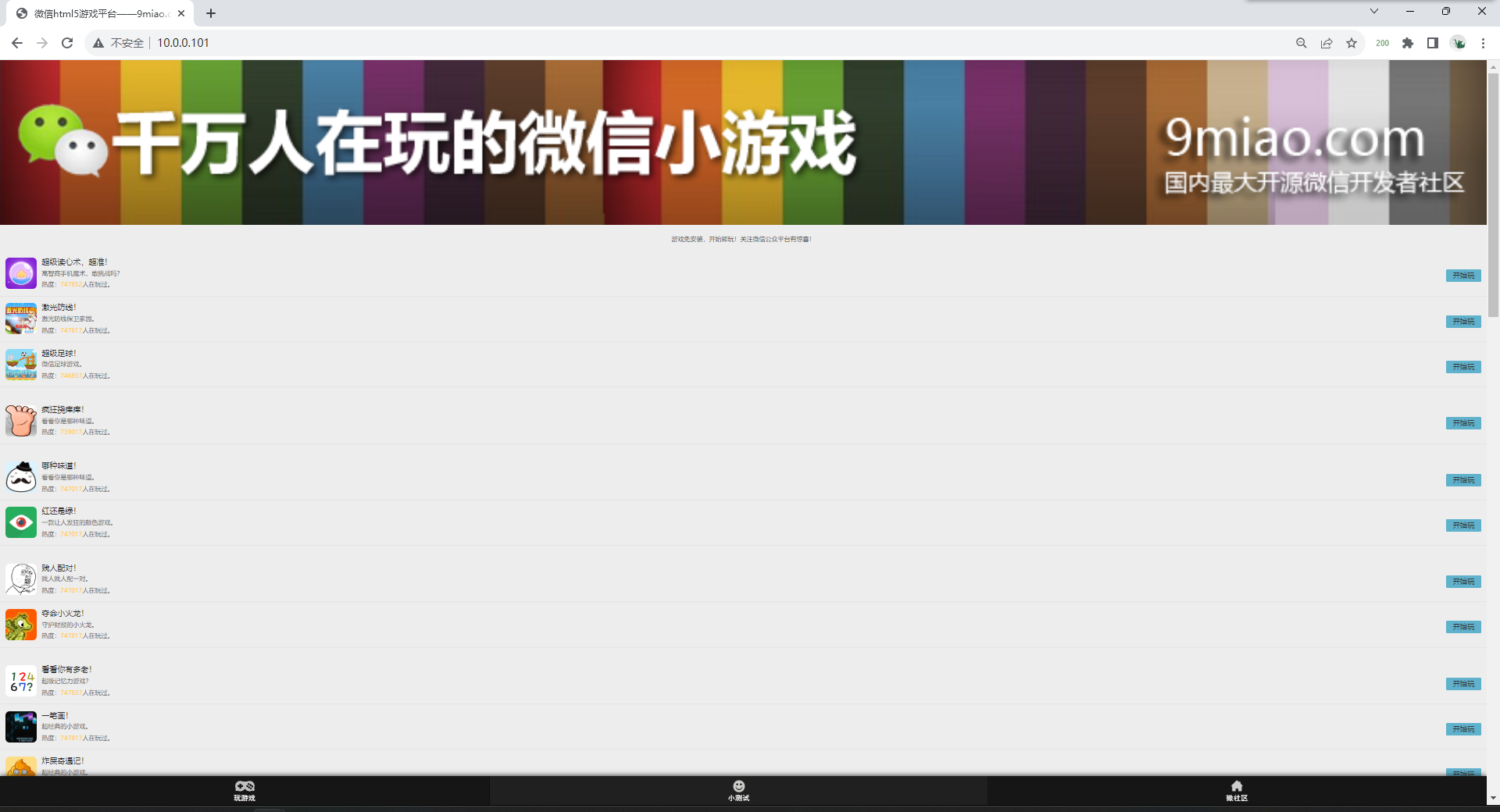Click 开始玩 for 哪种味道
1500x812 pixels.
[x=1463, y=480]
